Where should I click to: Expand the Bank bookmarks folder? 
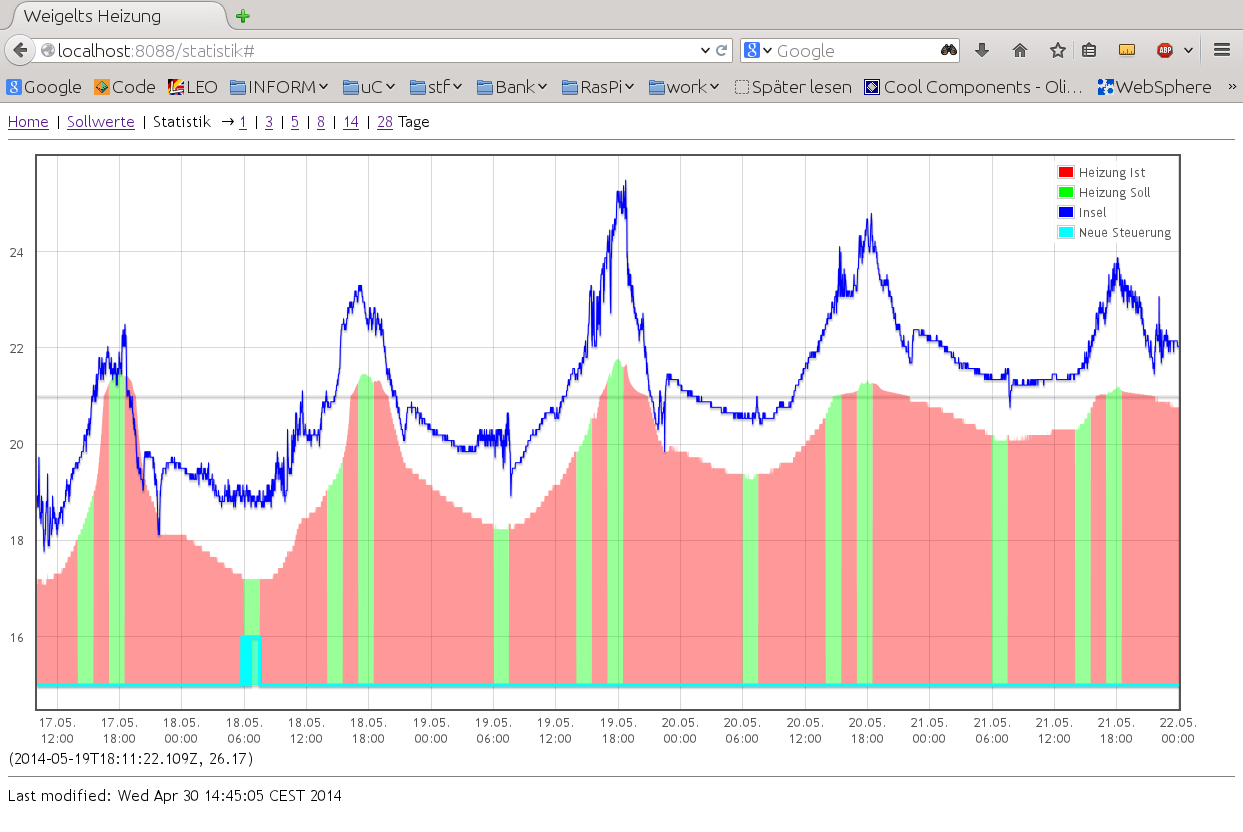pos(512,87)
